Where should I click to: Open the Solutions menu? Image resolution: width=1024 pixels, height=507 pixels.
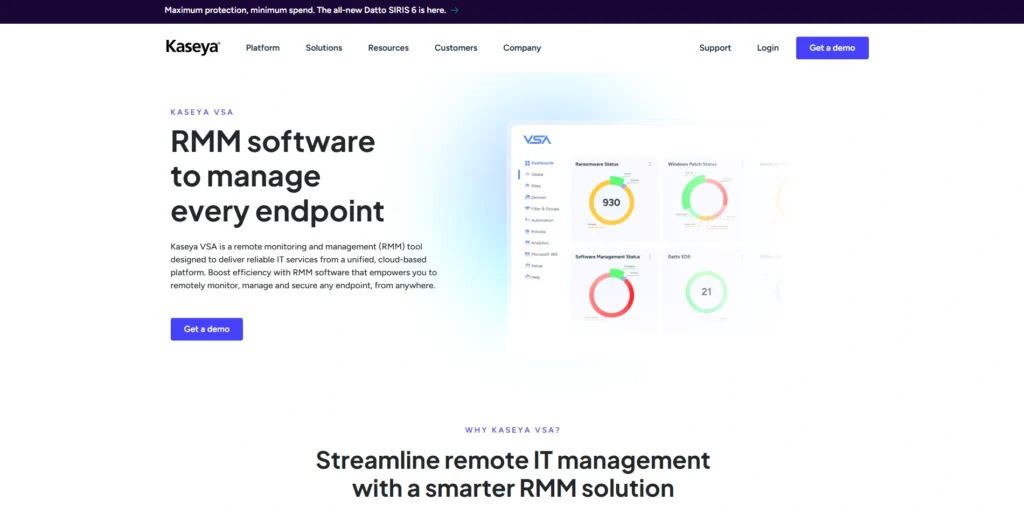324,48
